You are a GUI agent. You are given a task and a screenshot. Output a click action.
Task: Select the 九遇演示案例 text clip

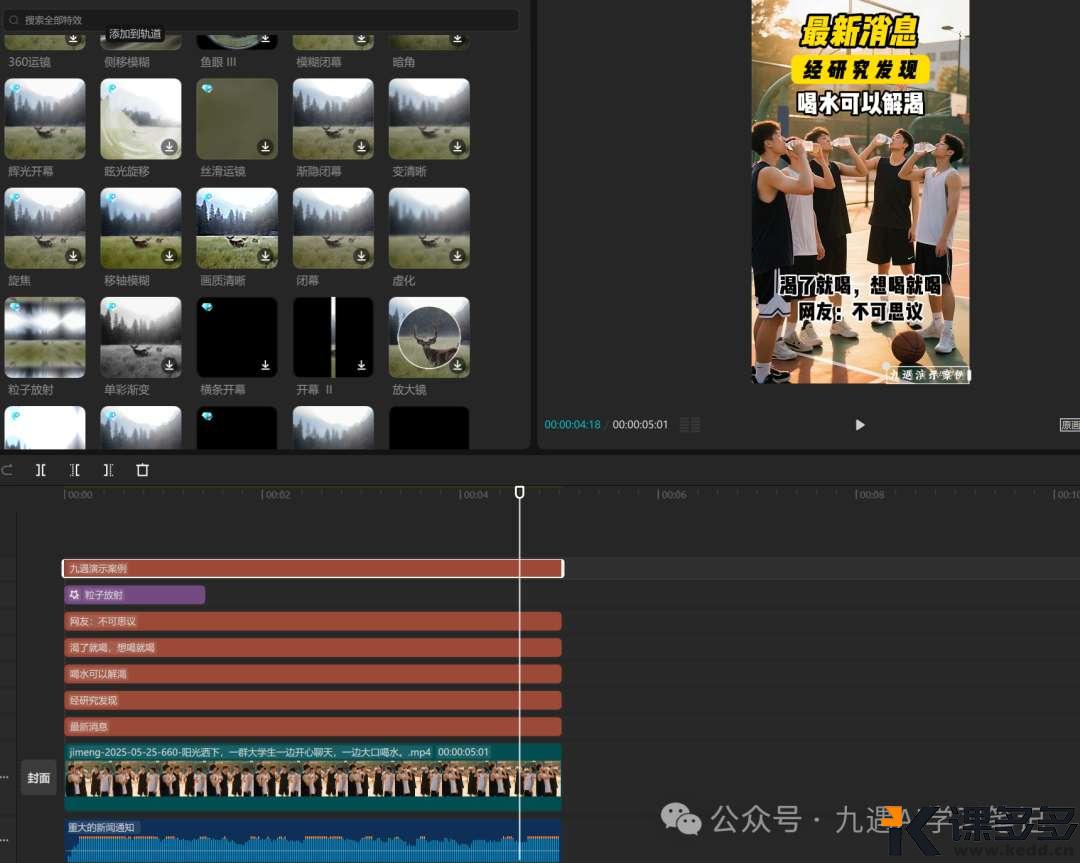point(313,568)
